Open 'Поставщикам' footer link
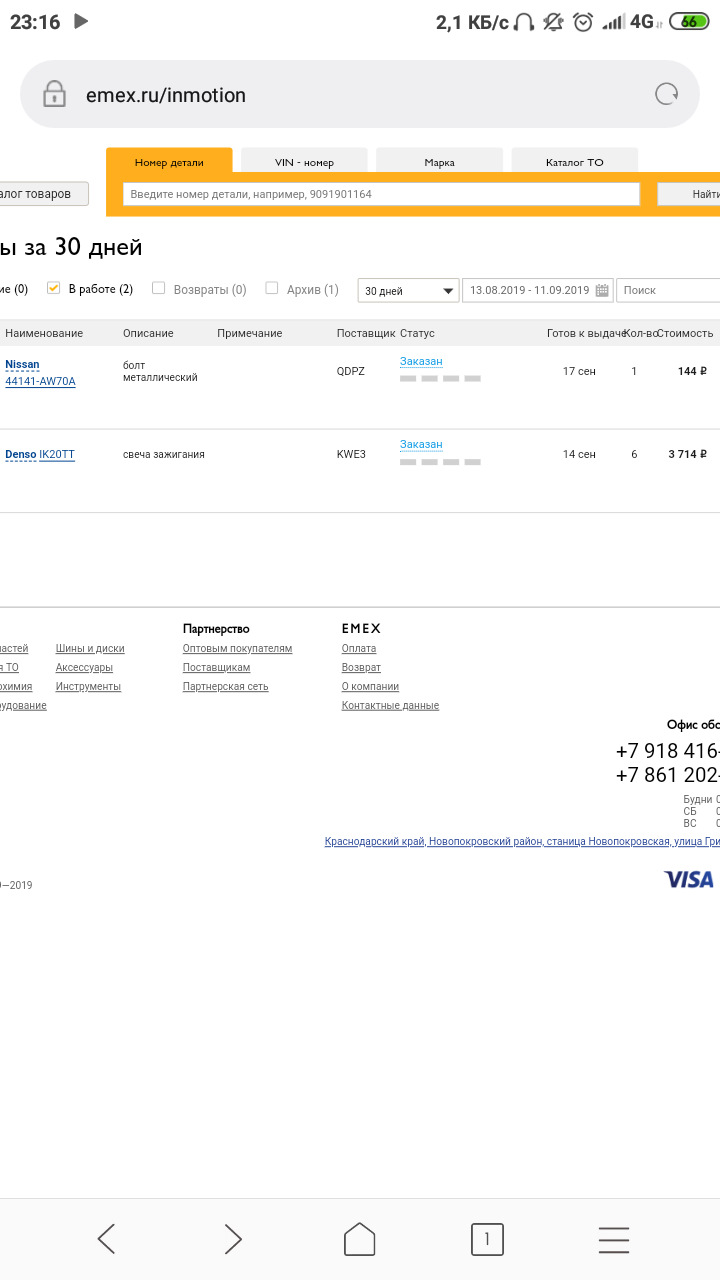The image size is (720, 1280). 217,667
